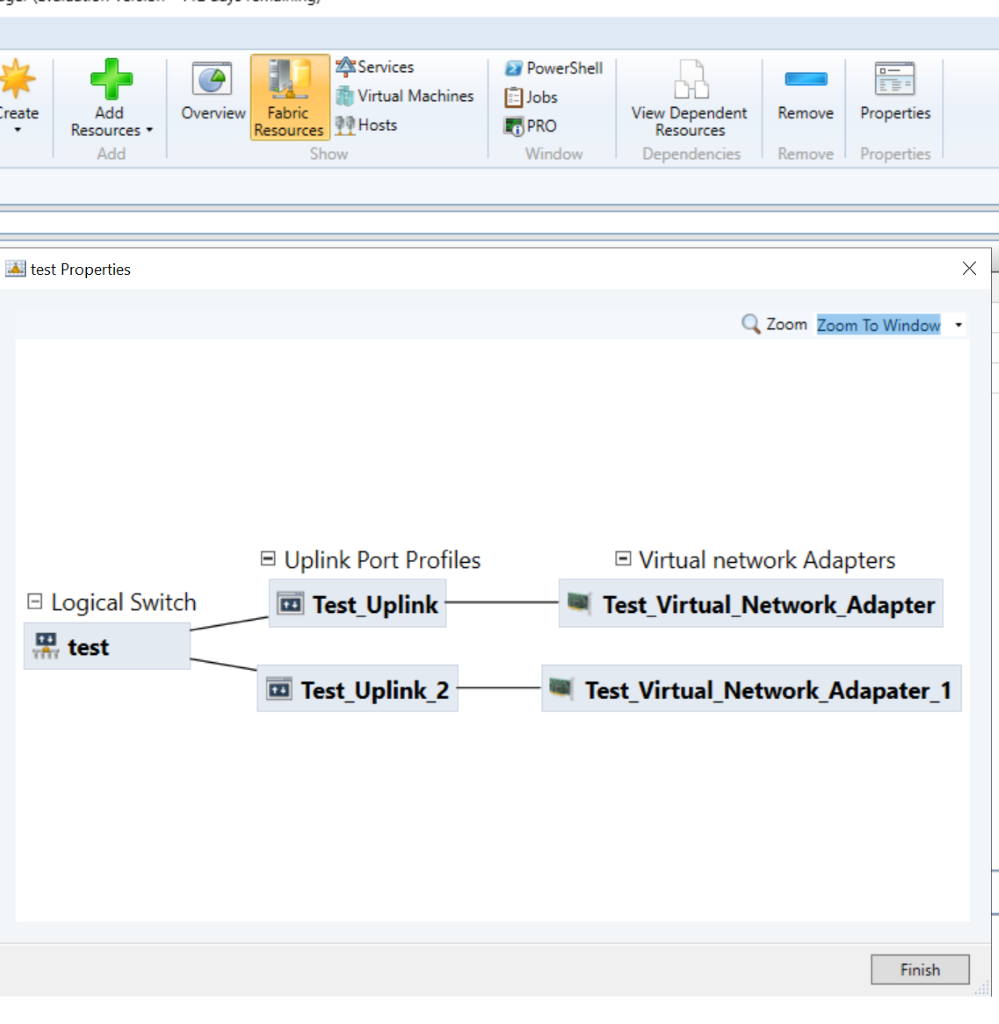
Task: Show Services from the ribbon
Action: [375, 67]
